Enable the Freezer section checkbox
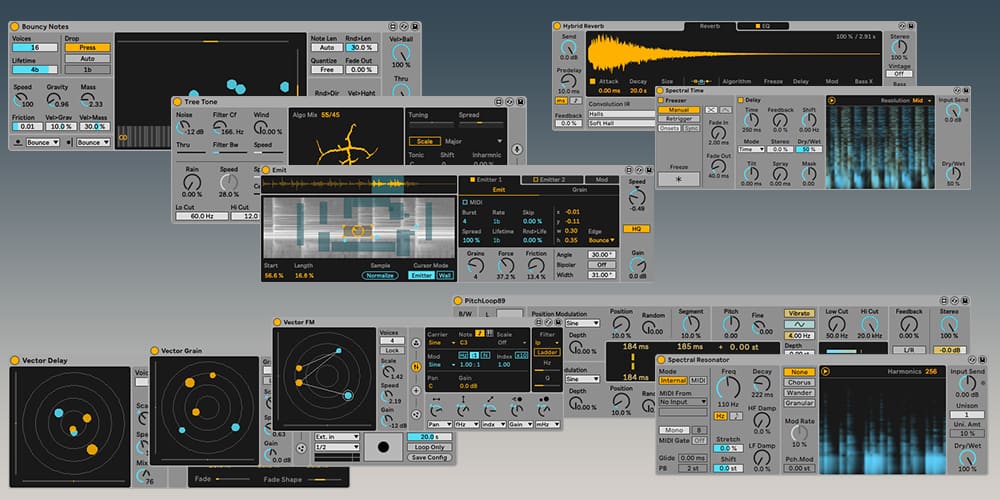 tap(661, 100)
